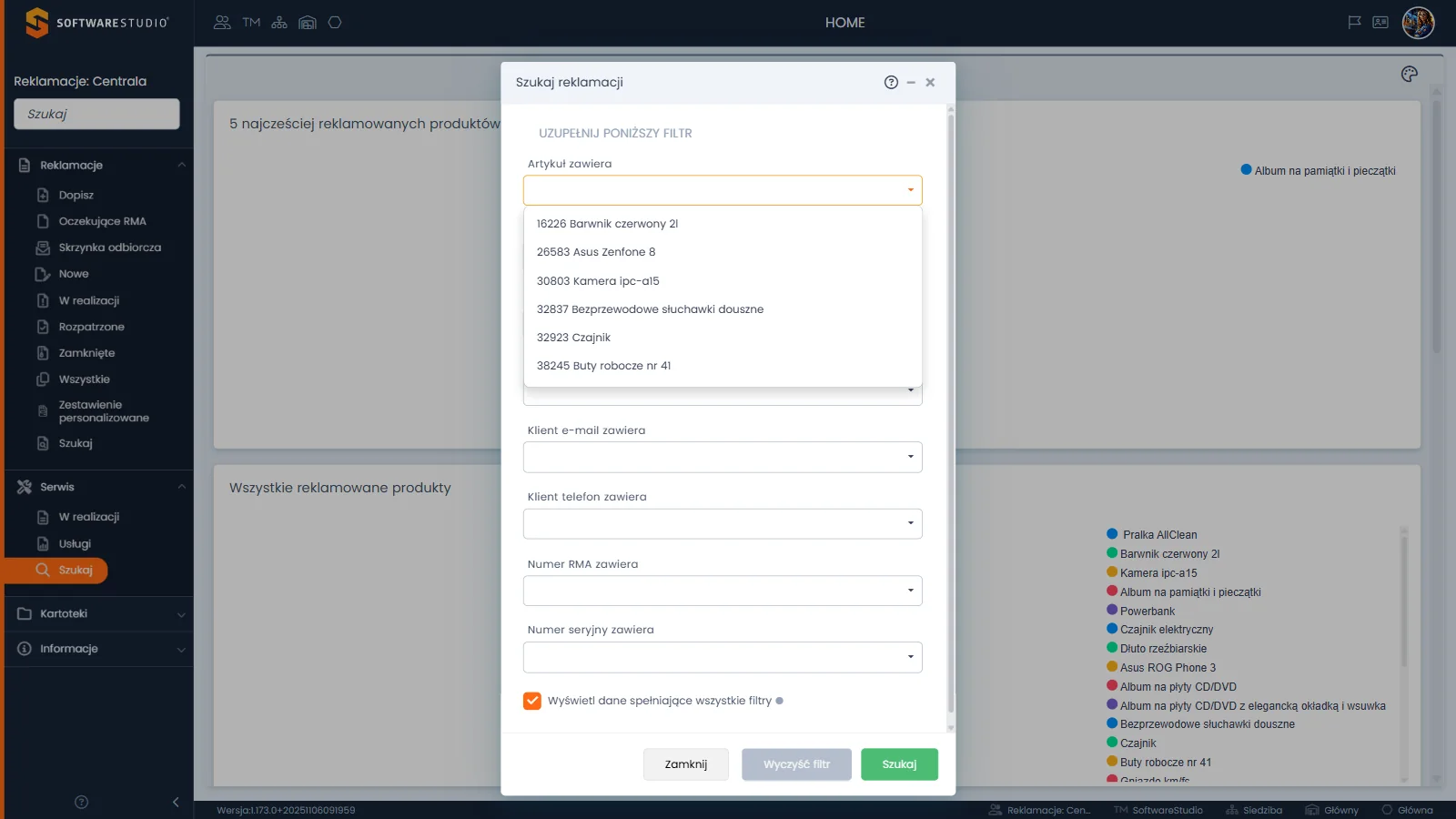Image resolution: width=1456 pixels, height=819 pixels.
Task: Open Rozpatrzone in sidebar
Action: coord(91,327)
